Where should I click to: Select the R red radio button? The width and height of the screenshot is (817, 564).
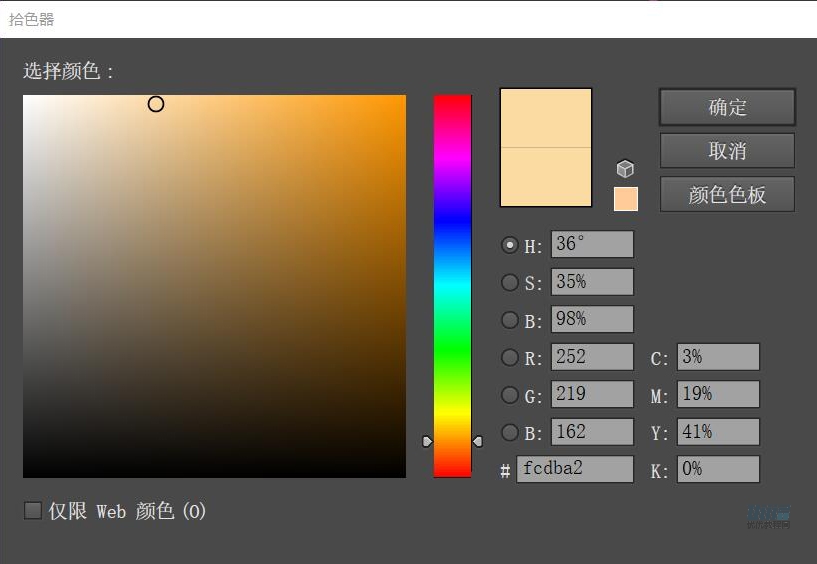510,357
